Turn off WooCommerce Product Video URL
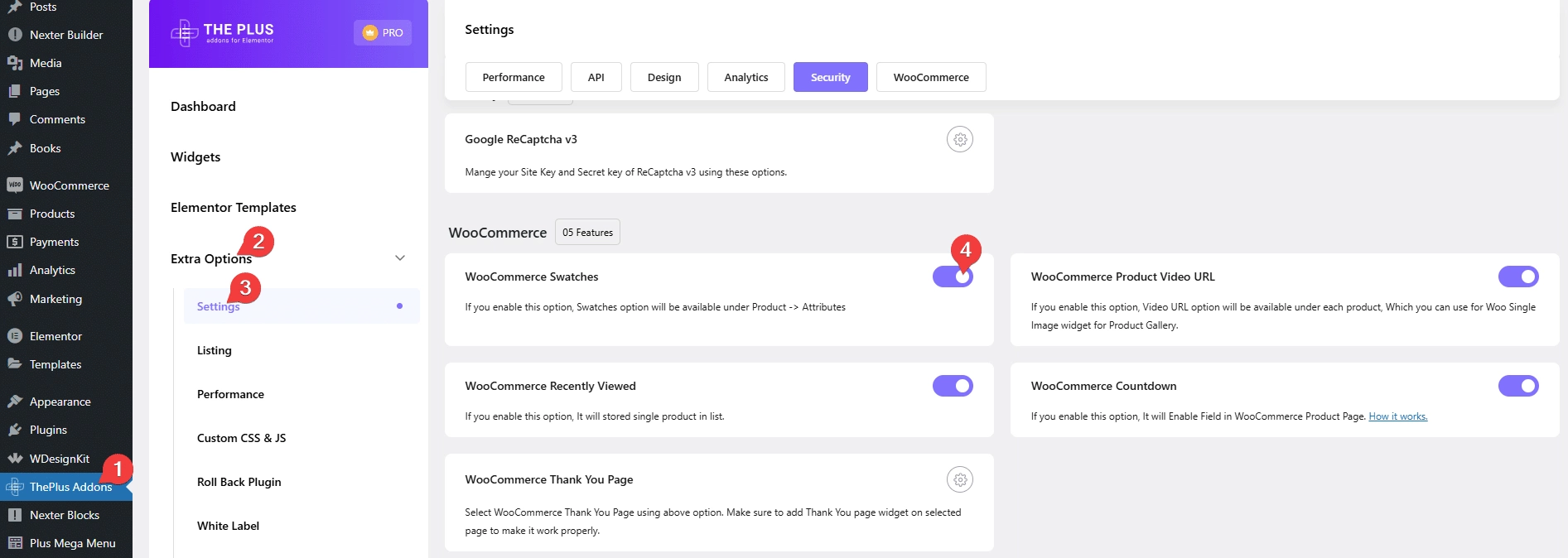Screen dimensions: 1568x558 1517,277
